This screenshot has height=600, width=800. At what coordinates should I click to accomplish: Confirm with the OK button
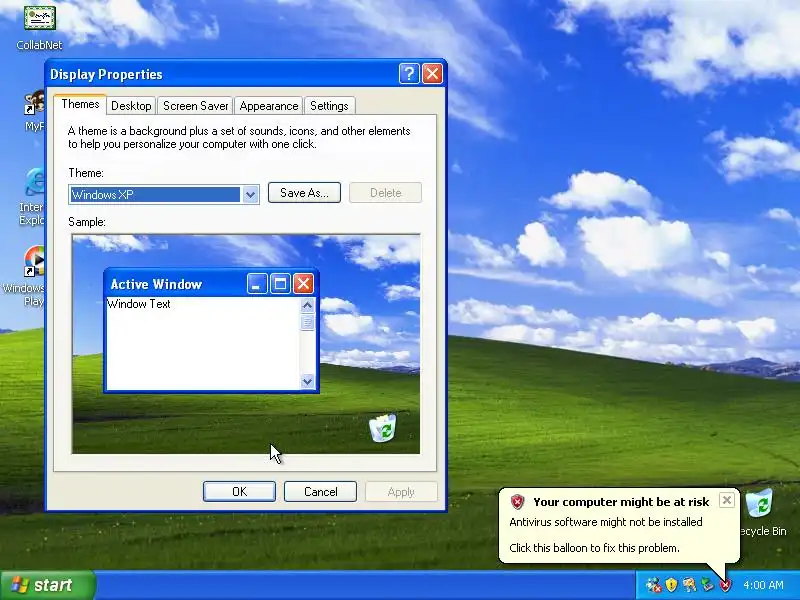pos(239,492)
